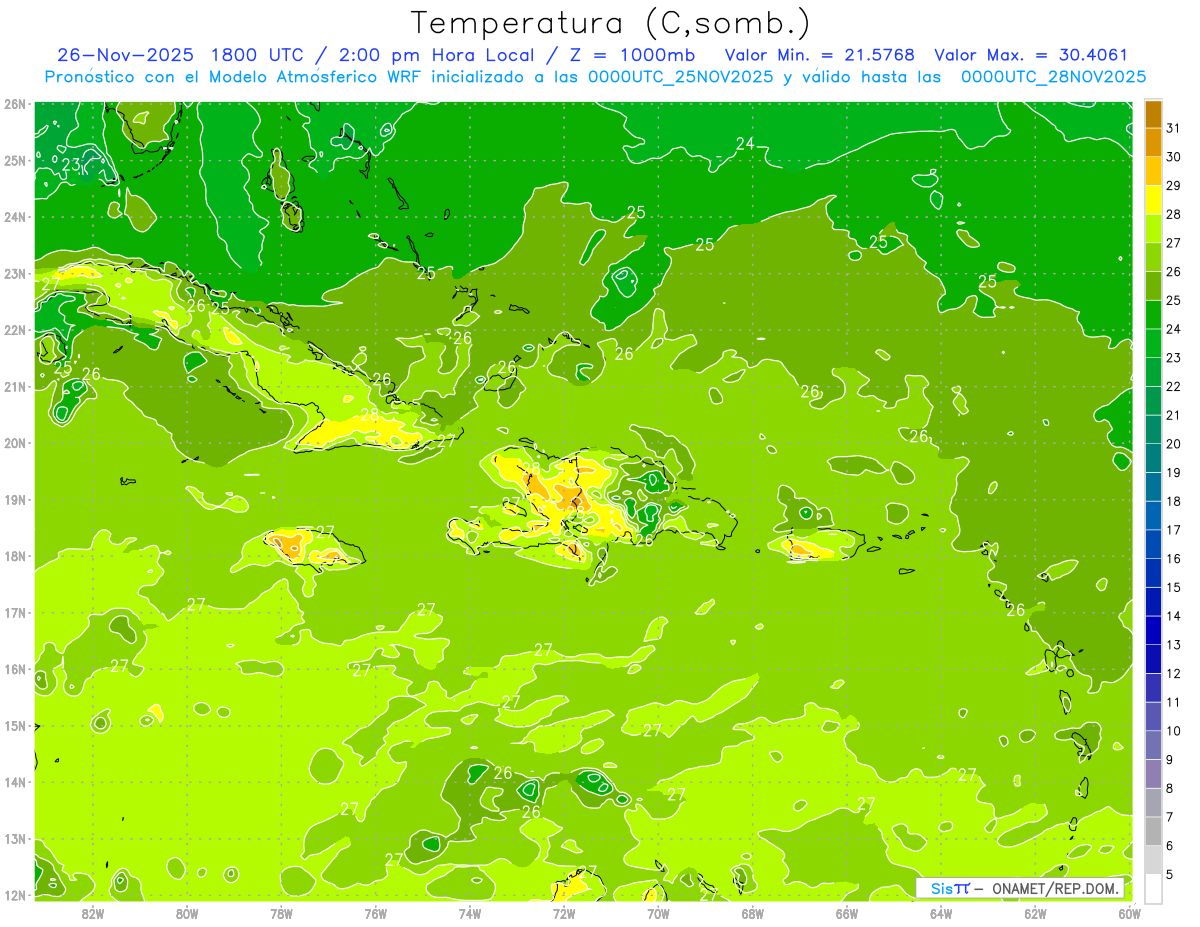The image size is (1200, 927).
Task: Click the 10 value on the color scale
Action: point(1174,731)
